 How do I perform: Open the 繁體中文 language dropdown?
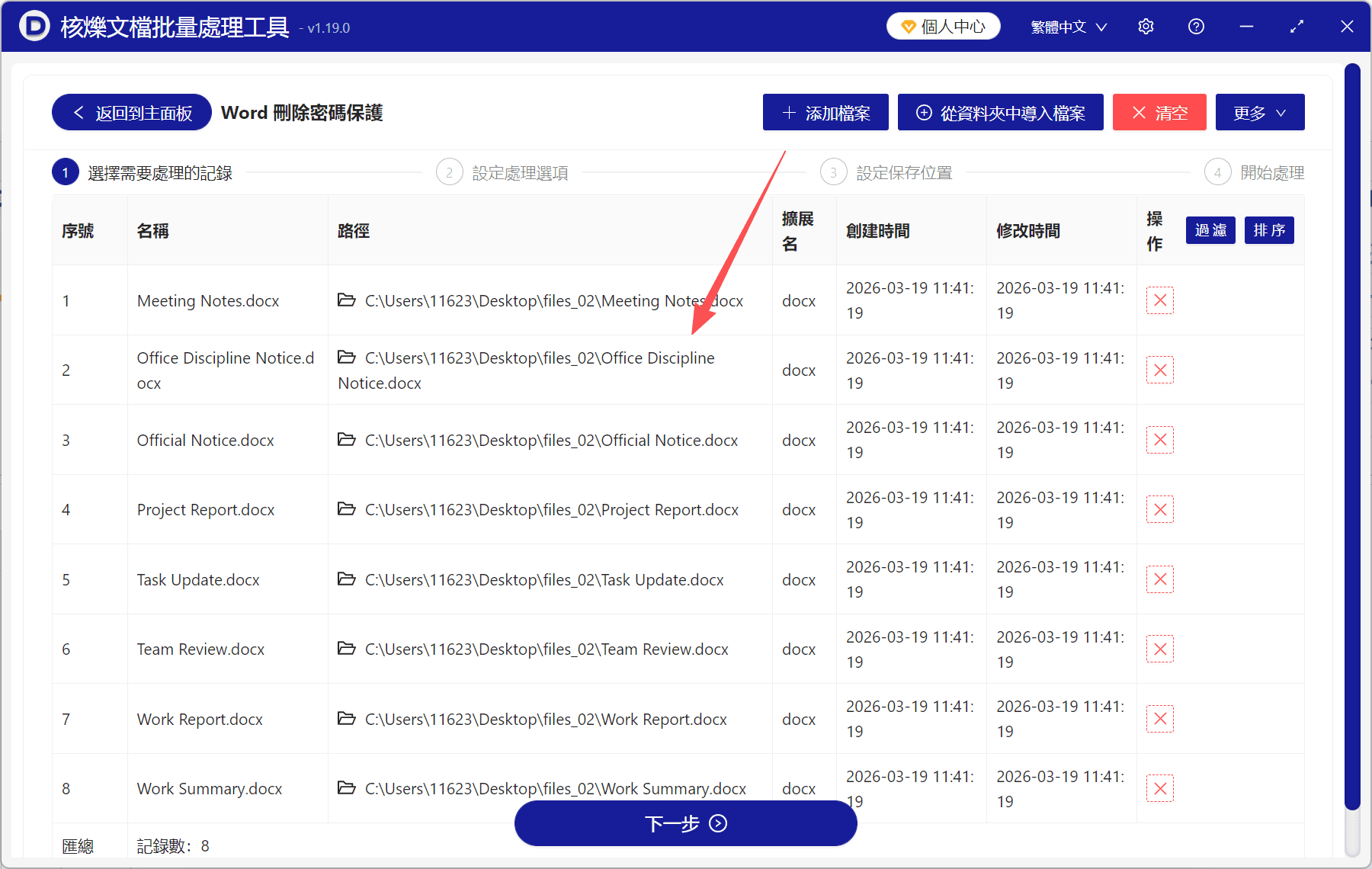coord(1066,26)
